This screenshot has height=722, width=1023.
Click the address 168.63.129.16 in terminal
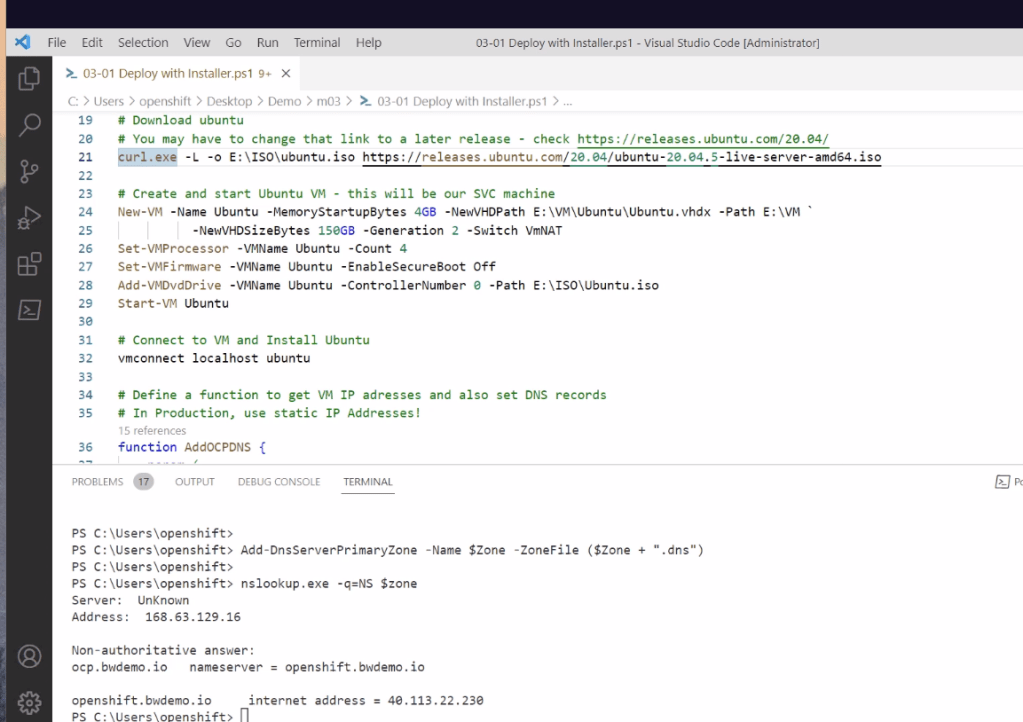pyautogui.click(x=193, y=617)
